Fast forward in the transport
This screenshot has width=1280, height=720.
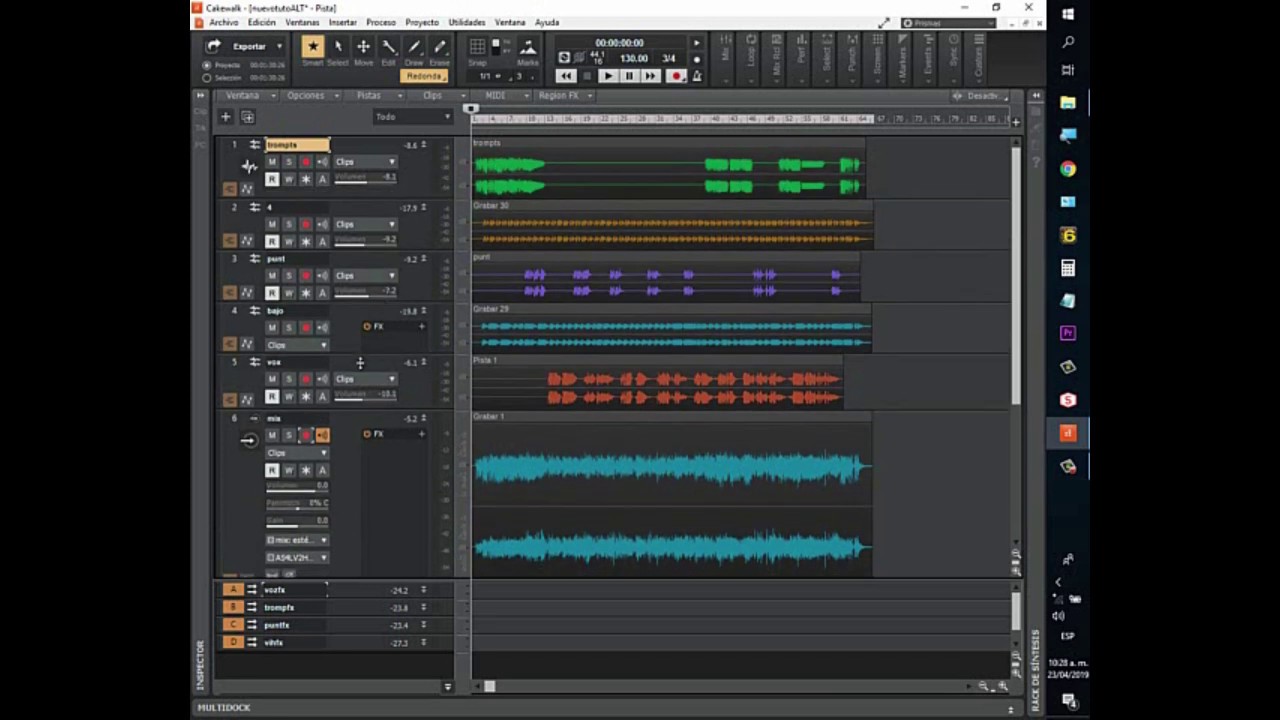click(x=651, y=76)
